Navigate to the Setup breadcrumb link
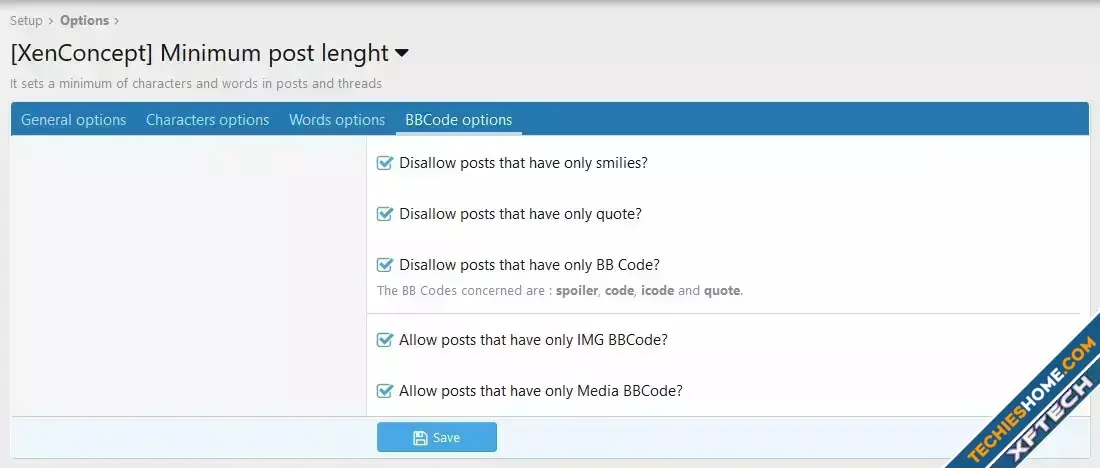The image size is (1100, 468). [26, 20]
